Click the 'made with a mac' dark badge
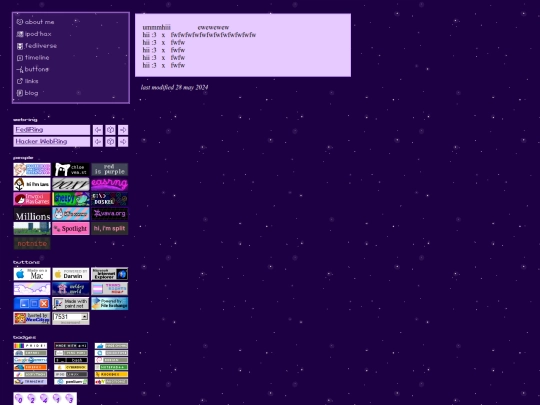 click(71, 346)
